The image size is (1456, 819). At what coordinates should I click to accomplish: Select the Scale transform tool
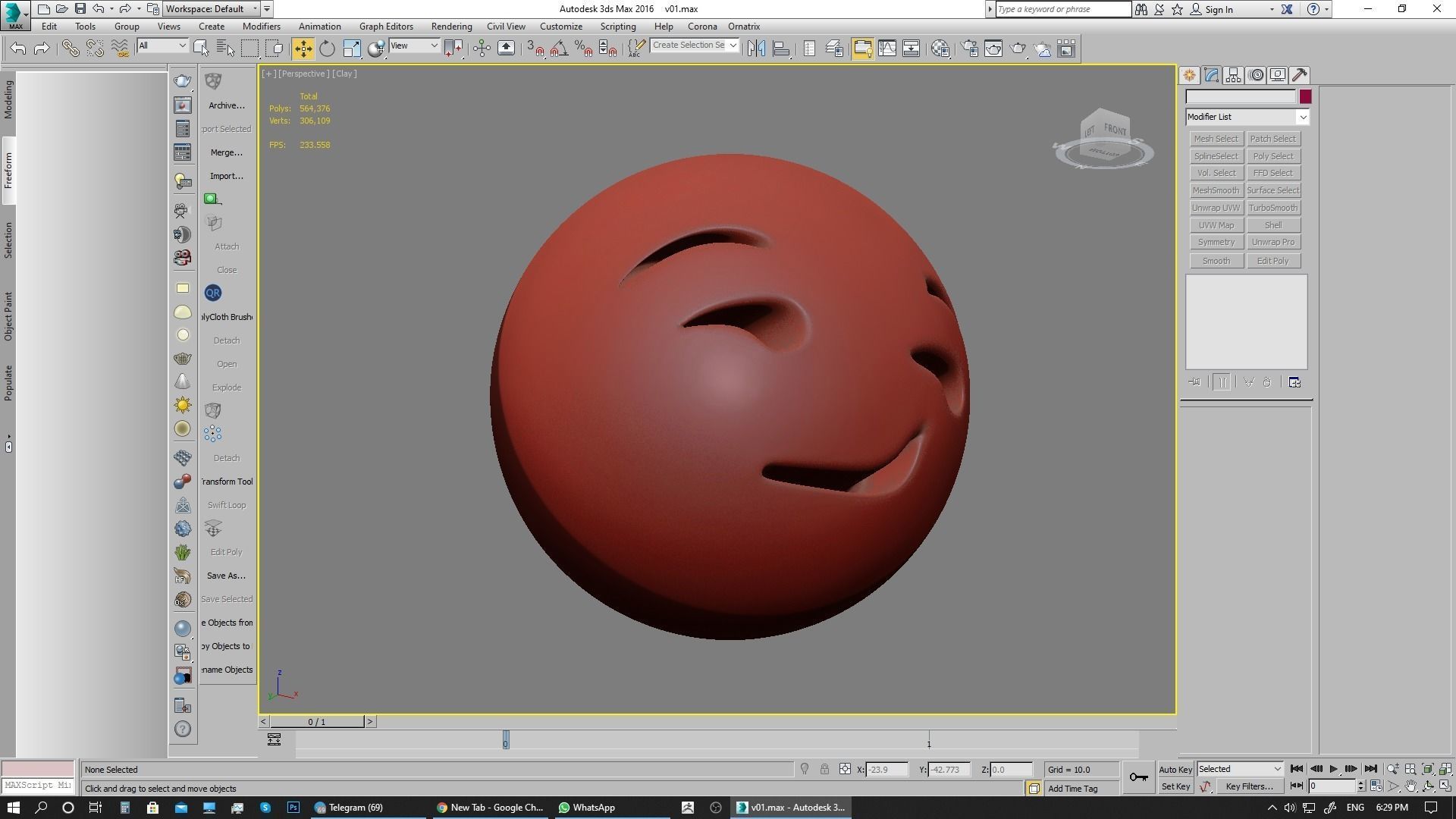(352, 49)
